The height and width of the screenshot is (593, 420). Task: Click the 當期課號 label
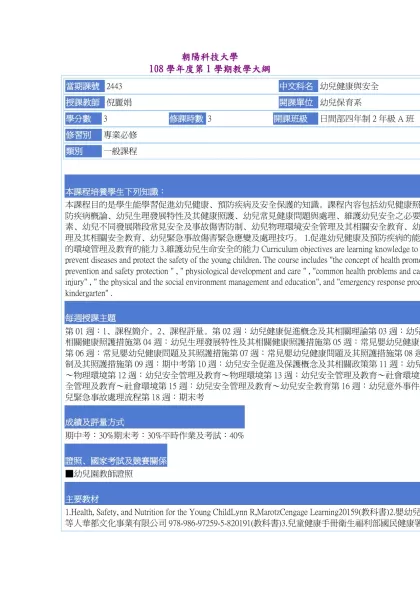pyautogui.click(x=84, y=86)
